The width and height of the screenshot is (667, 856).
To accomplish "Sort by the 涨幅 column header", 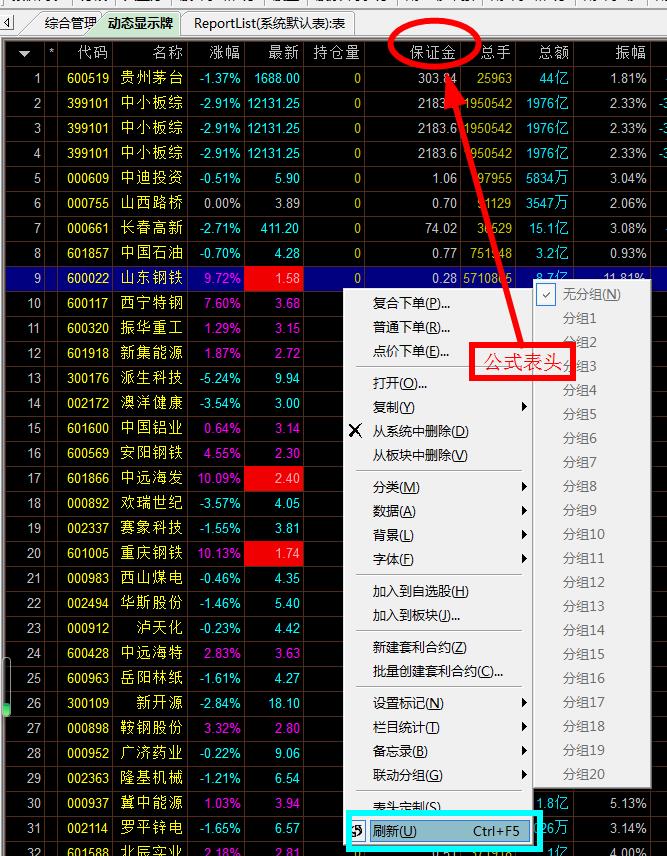I will tap(224, 52).
